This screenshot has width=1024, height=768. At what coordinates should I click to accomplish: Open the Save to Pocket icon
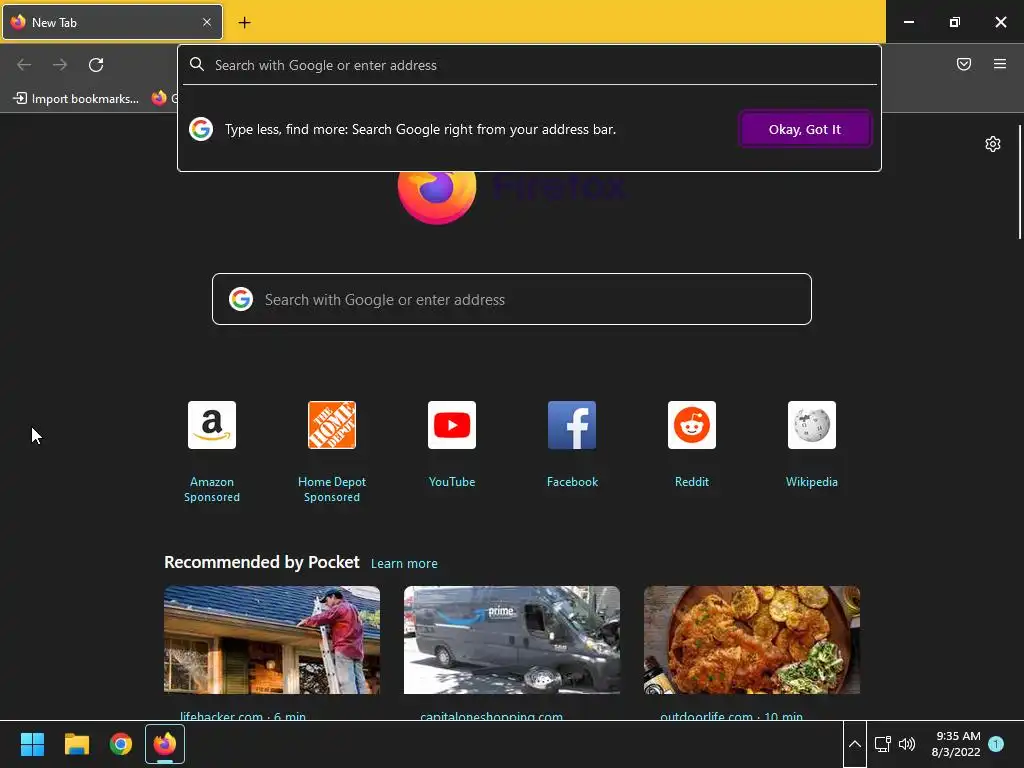[964, 64]
